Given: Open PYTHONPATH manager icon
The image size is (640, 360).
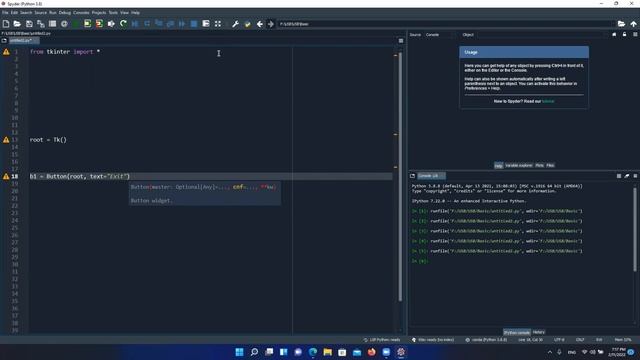Looking at the screenshot, I should 247,24.
